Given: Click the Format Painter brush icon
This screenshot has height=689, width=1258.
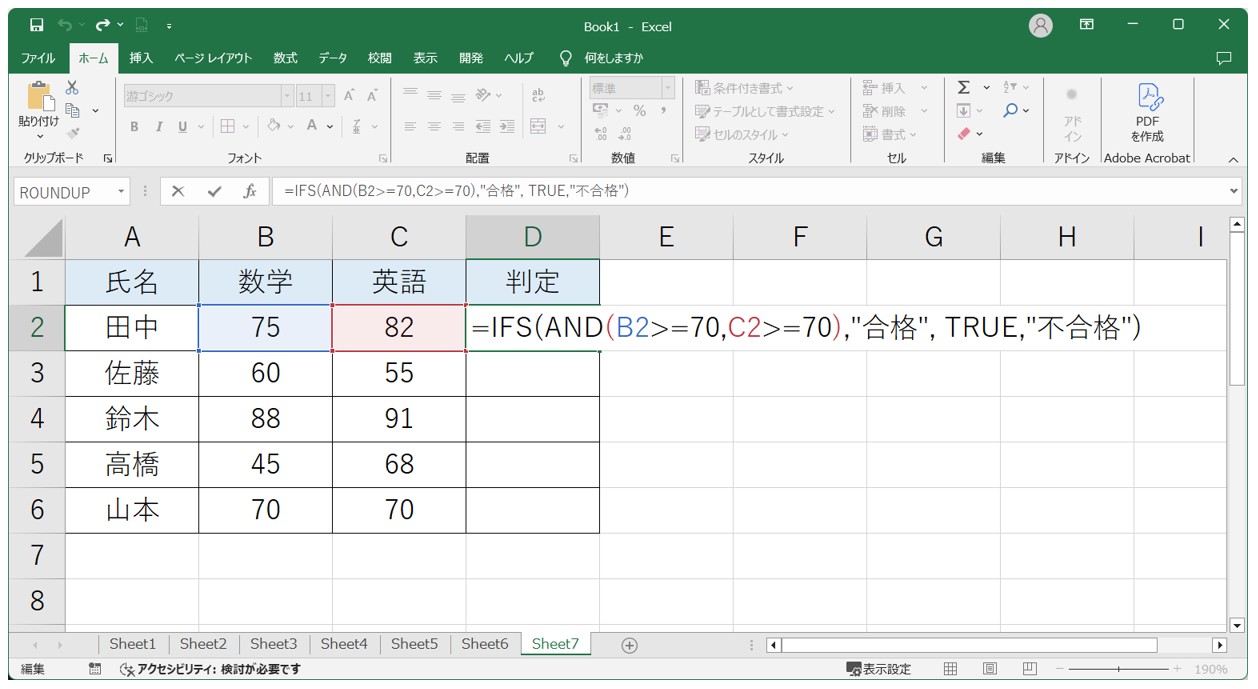Looking at the screenshot, I should pos(72,133).
